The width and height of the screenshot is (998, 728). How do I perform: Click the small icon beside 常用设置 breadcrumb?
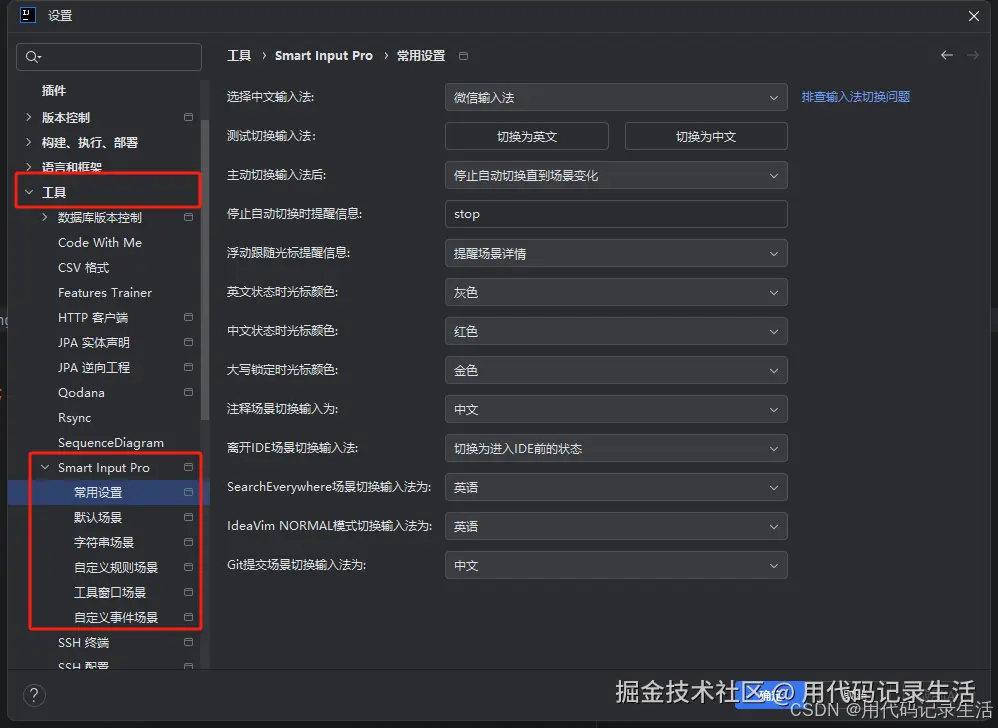pyautogui.click(x=463, y=57)
